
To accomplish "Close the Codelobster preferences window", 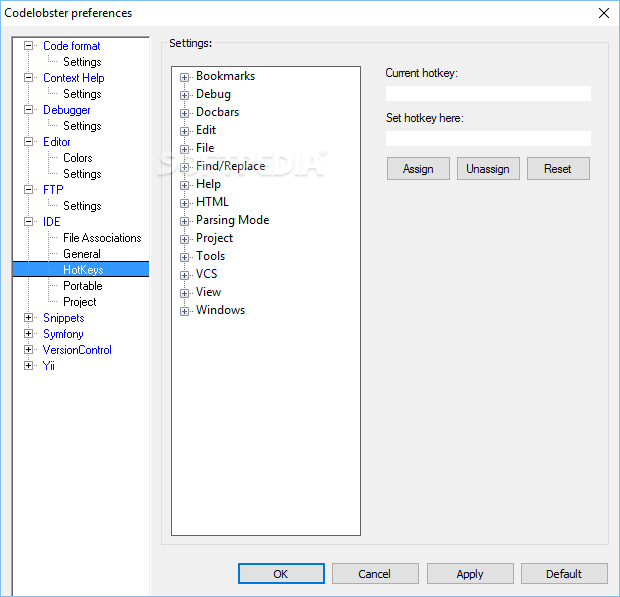I will point(603,13).
